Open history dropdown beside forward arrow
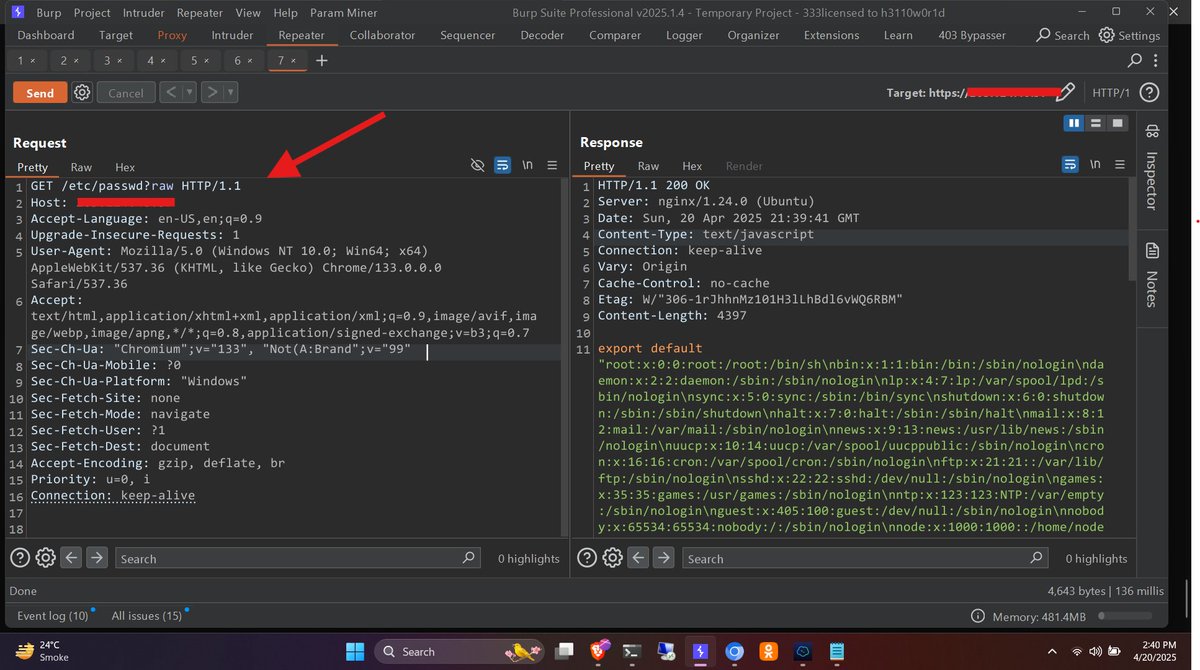The width and height of the screenshot is (1200, 670). tap(232, 92)
